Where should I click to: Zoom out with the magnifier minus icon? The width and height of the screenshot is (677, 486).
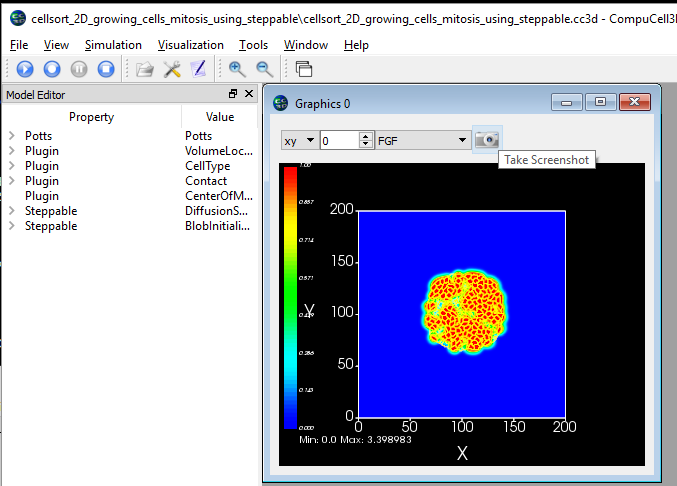pos(264,69)
